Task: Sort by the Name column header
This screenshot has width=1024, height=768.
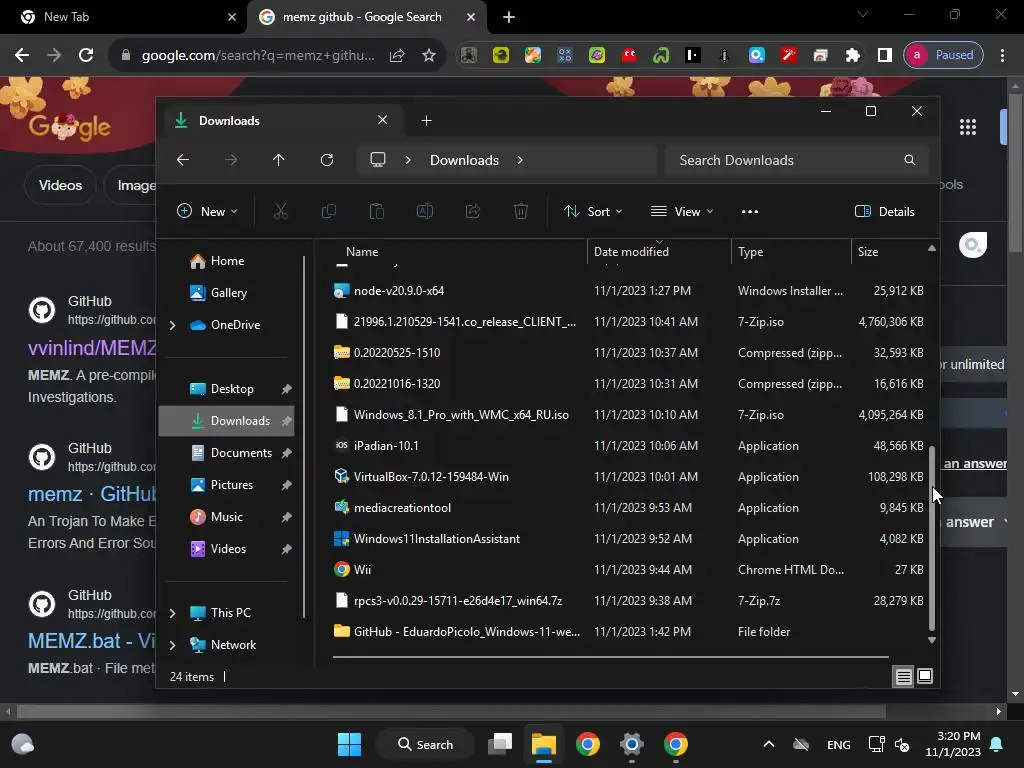Action: [x=362, y=252]
